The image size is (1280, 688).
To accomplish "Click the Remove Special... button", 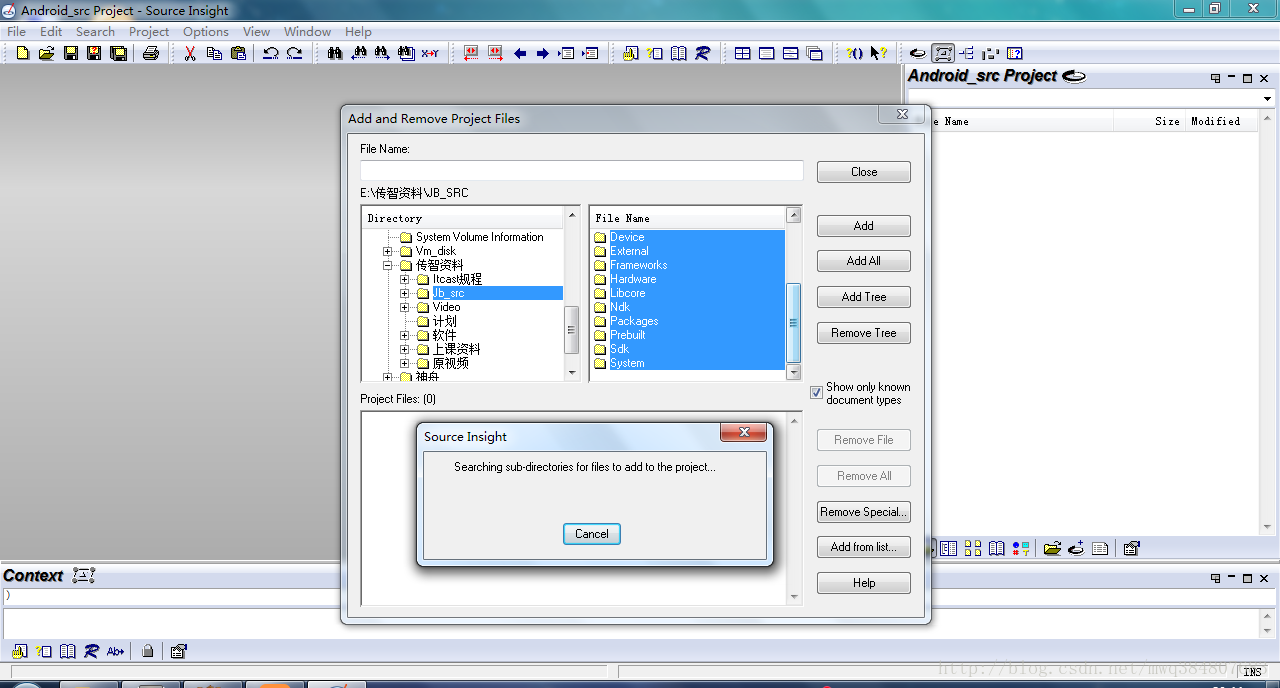I will point(864,512).
